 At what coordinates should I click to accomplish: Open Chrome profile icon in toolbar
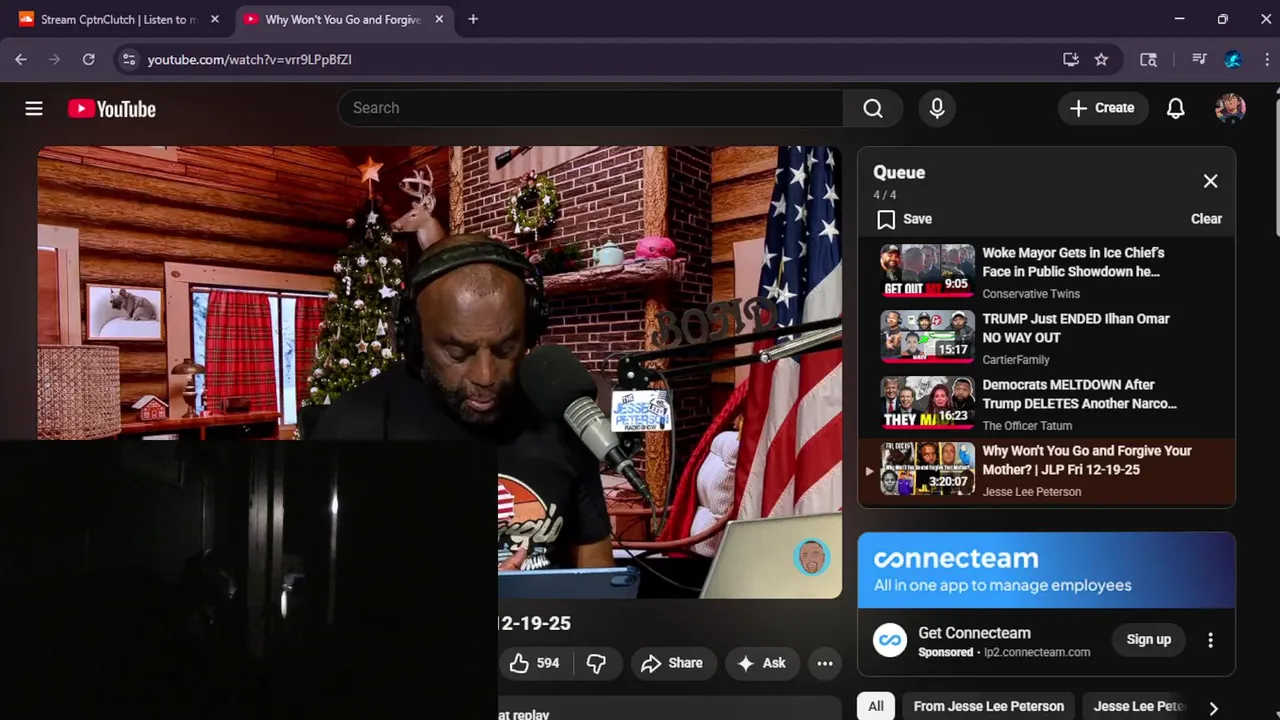tap(1233, 59)
